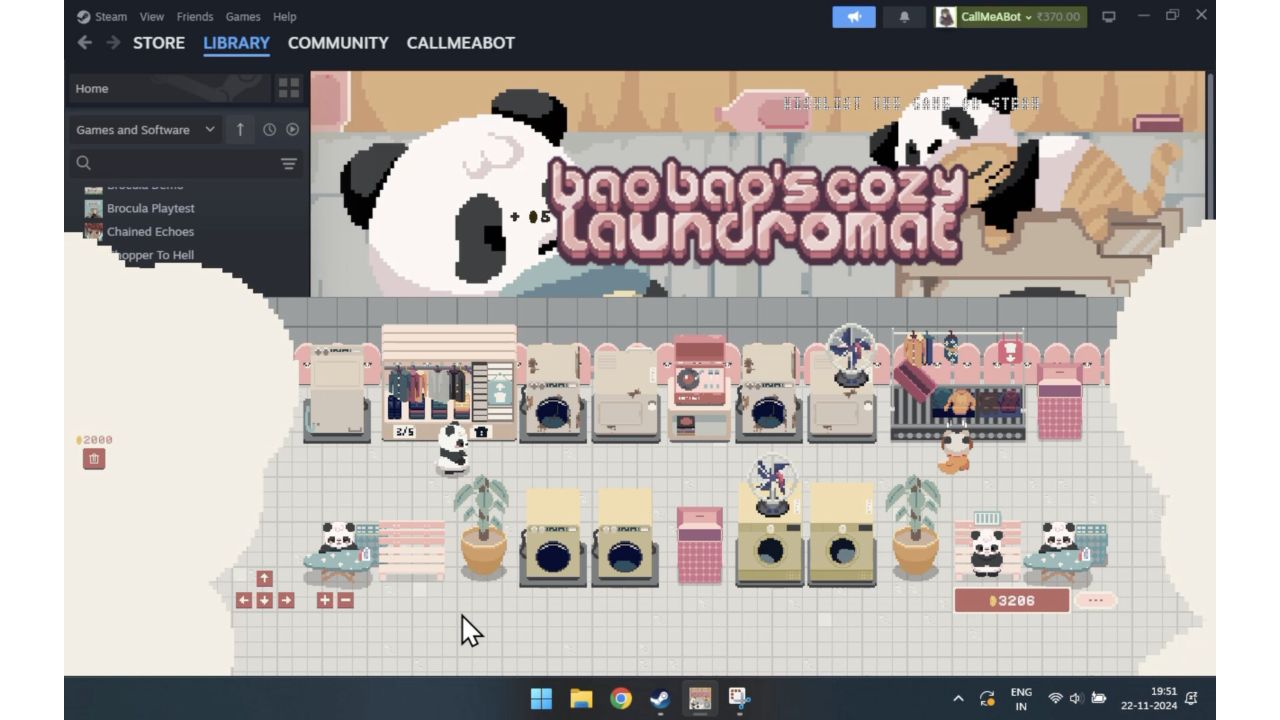Open the notifications bell

[904, 17]
